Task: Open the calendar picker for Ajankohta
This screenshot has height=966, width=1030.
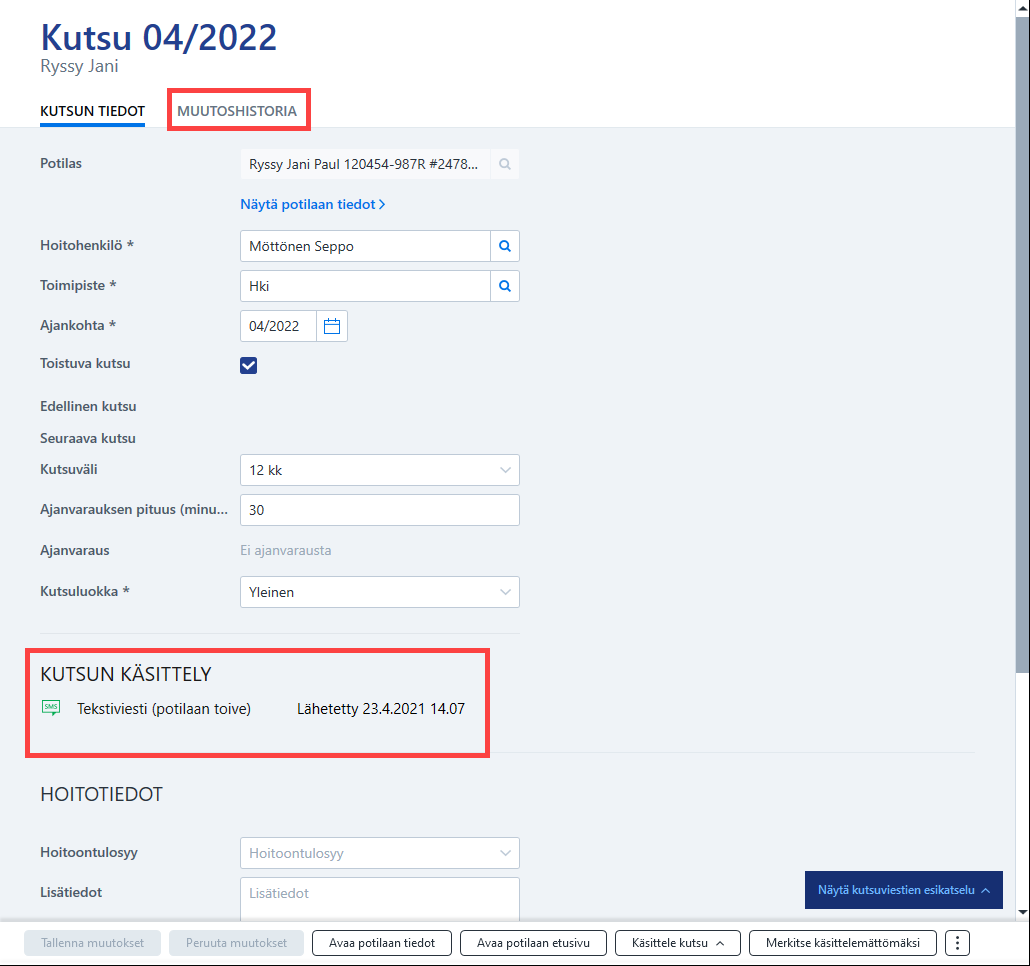Action: (332, 326)
